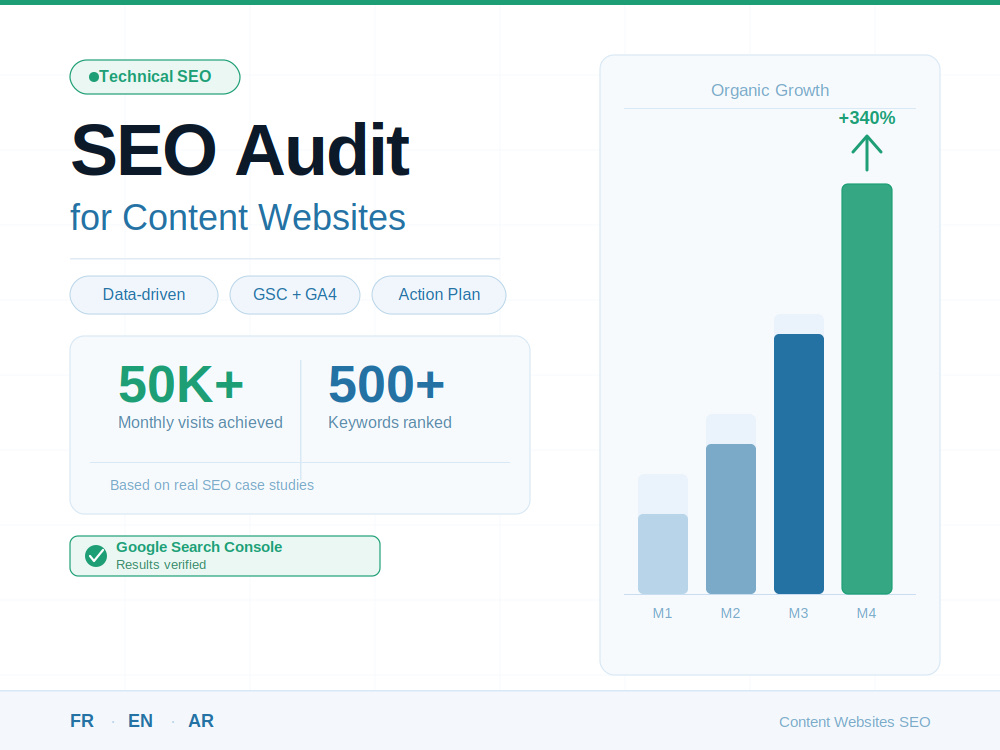Click the M3 dark blue bar
Screen dimensions: 1000x750
click(x=798, y=464)
